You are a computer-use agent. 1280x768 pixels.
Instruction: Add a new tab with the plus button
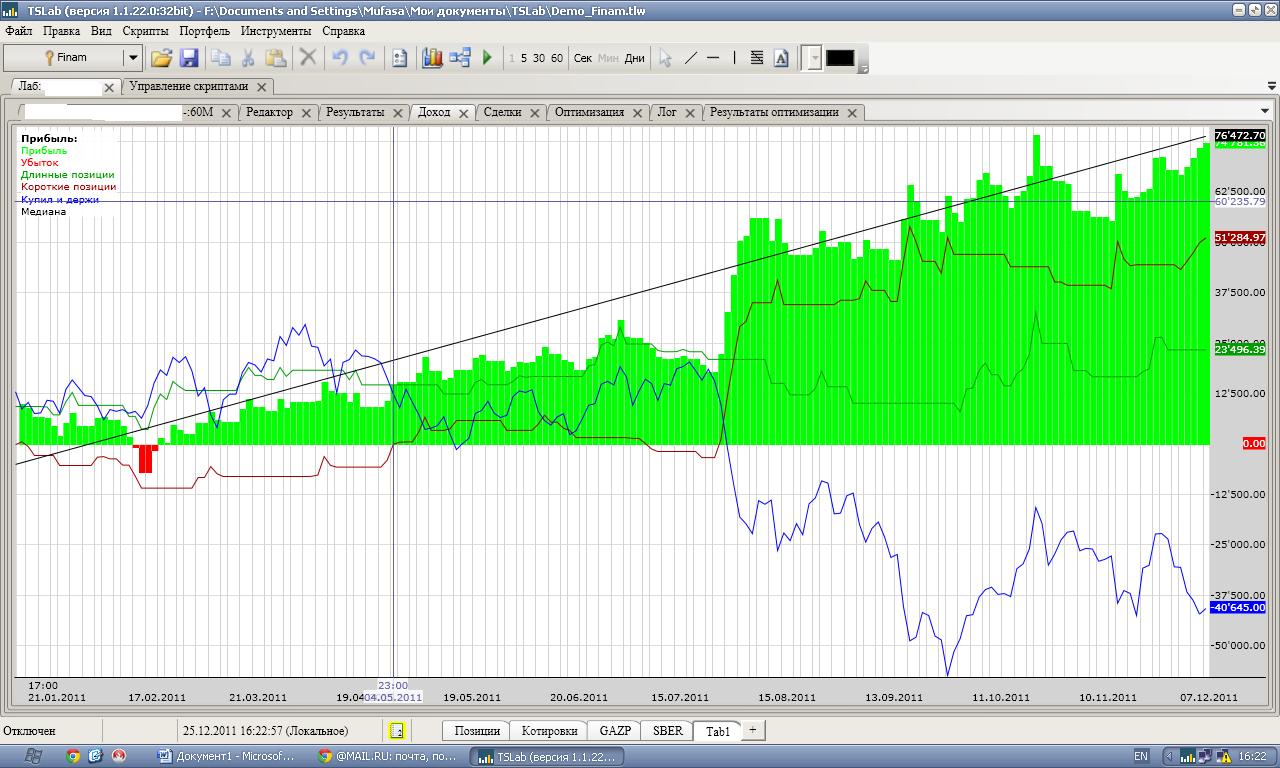point(752,730)
